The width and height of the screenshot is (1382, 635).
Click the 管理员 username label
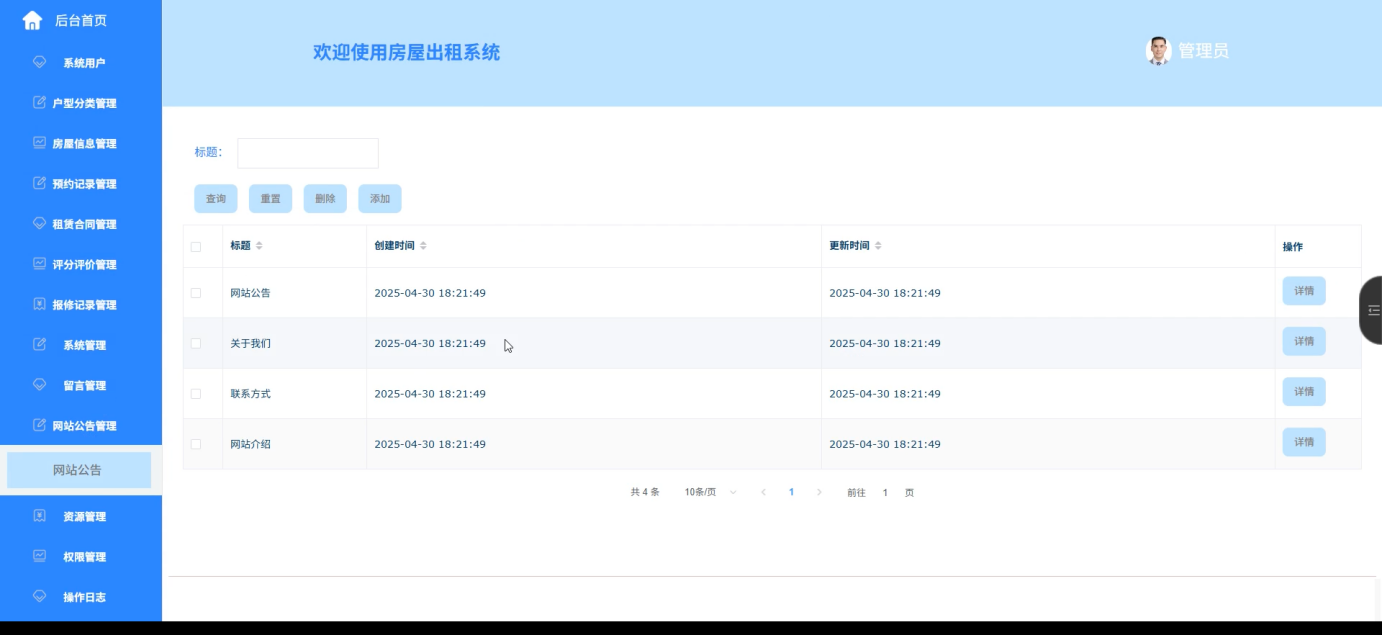click(1203, 51)
